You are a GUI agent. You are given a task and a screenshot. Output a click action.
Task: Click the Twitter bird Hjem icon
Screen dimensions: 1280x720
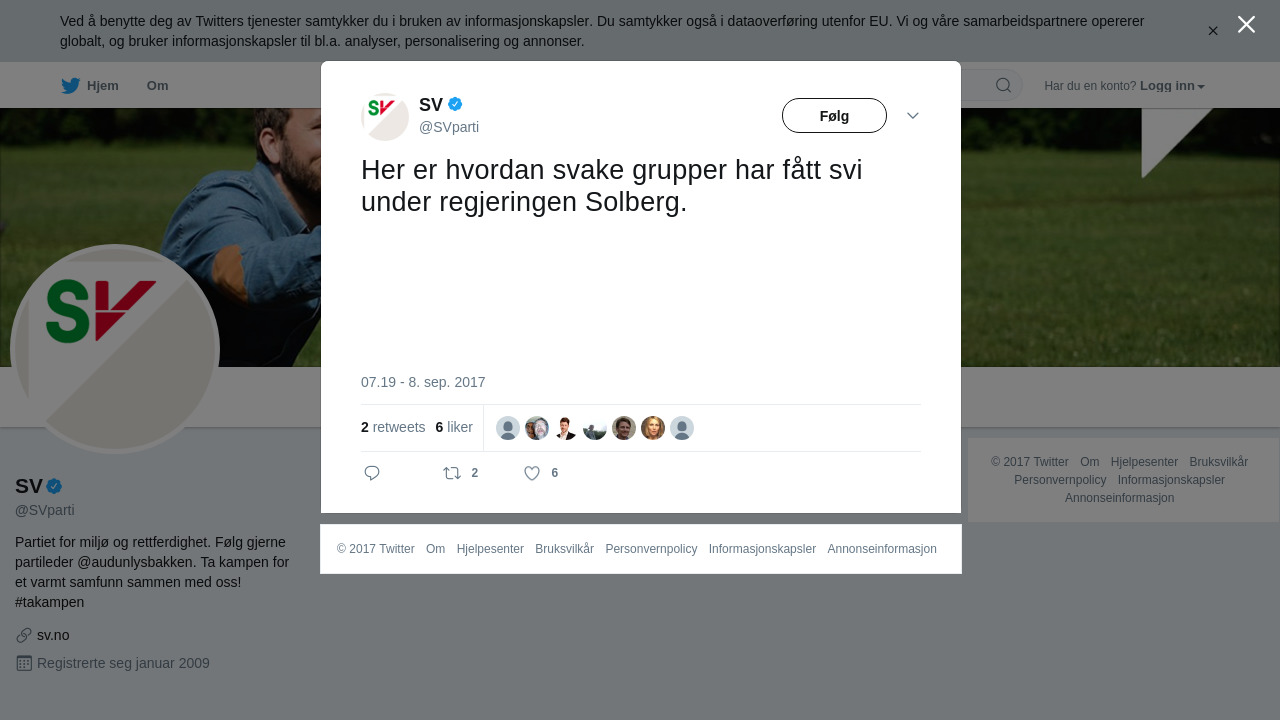click(70, 86)
